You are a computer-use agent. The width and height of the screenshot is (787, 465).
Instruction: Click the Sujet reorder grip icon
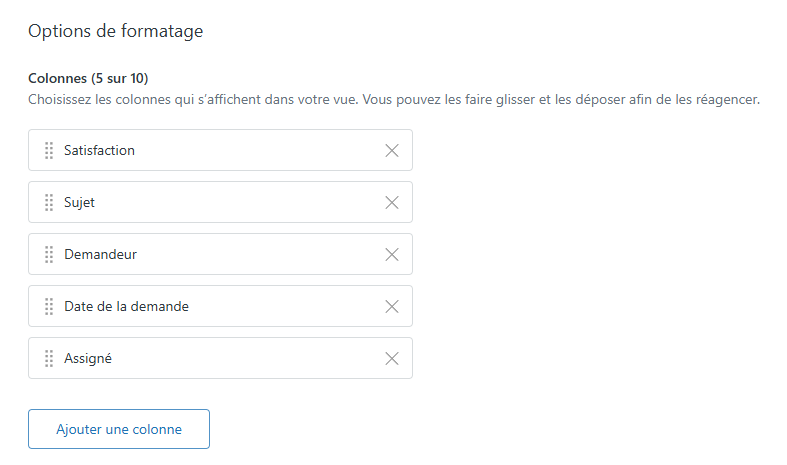click(49, 202)
